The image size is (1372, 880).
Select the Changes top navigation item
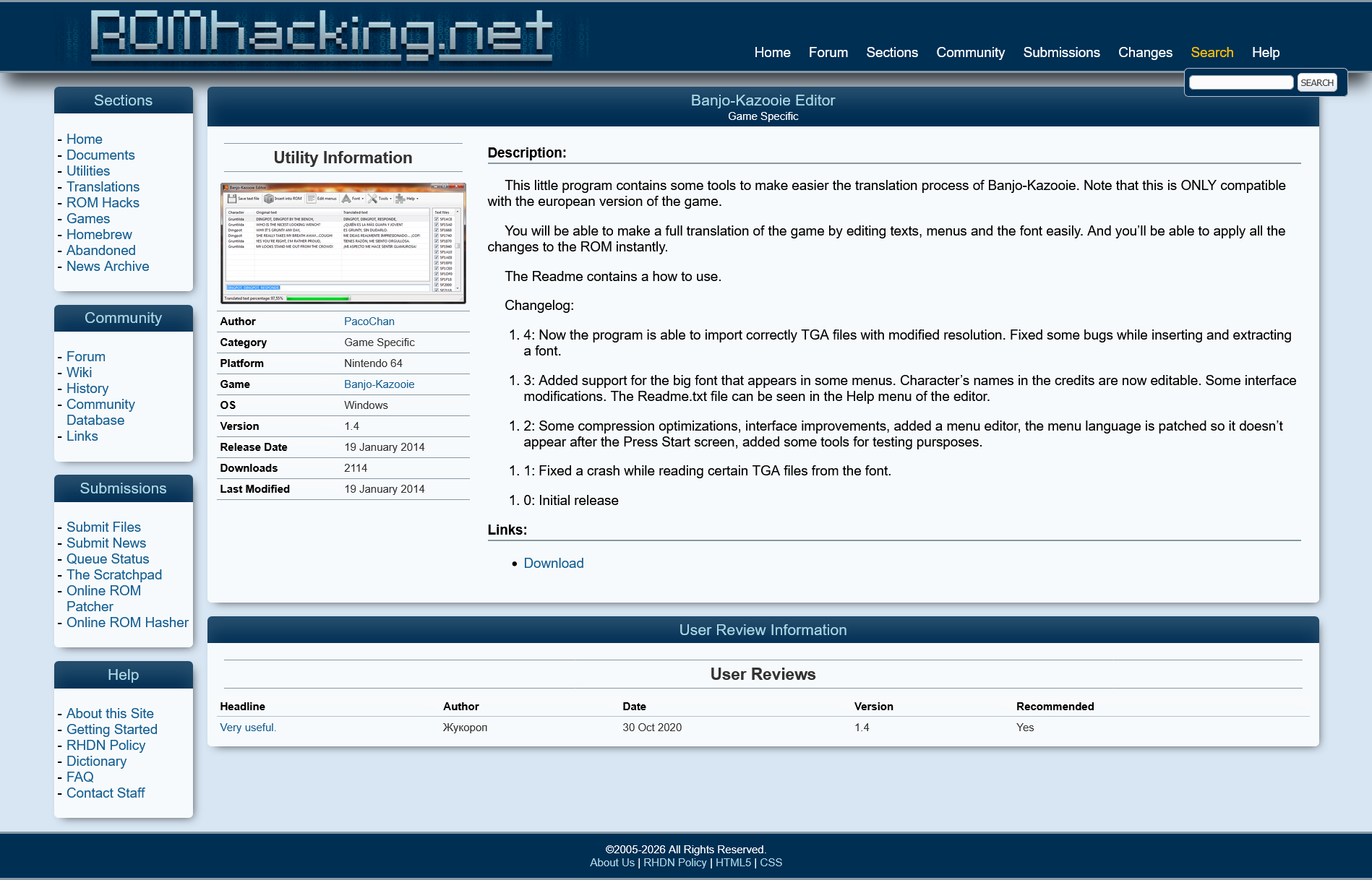(x=1144, y=53)
